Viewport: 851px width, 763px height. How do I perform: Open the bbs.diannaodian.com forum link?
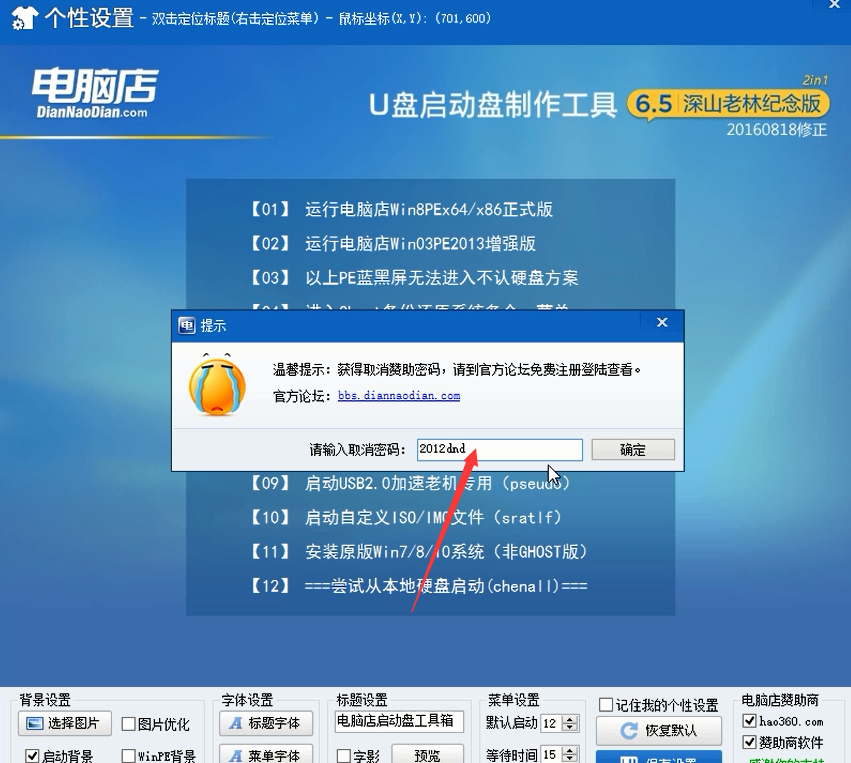(x=399, y=396)
